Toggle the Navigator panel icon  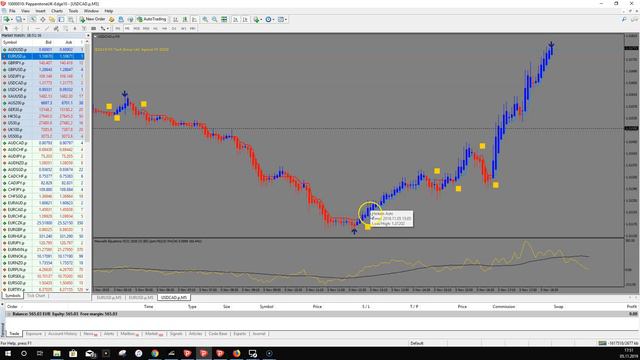[x=52, y=19]
